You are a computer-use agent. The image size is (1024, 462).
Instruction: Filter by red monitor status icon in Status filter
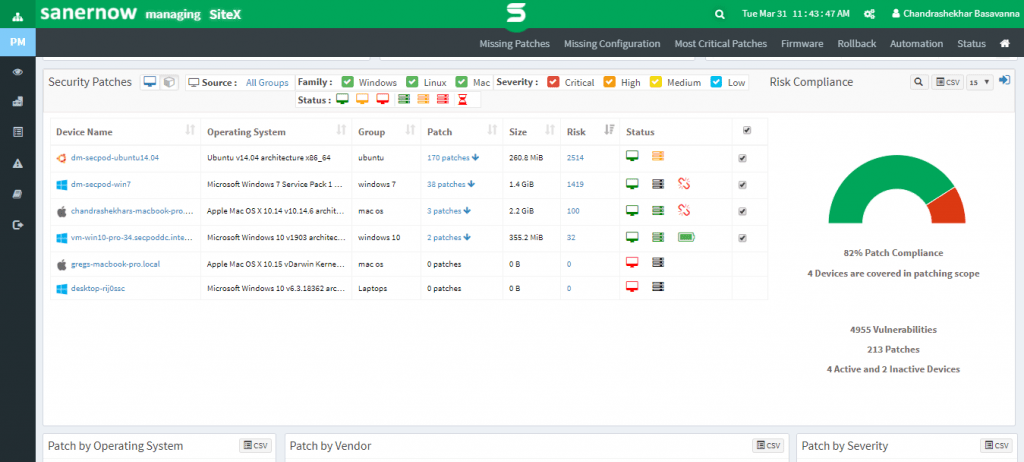383,99
